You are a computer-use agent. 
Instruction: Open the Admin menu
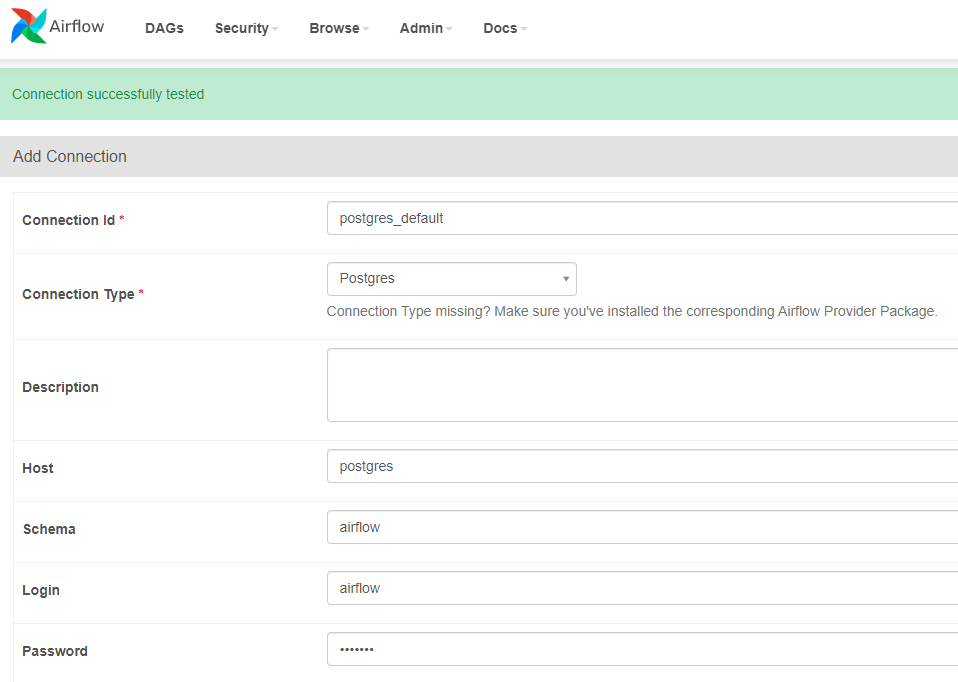[426, 28]
